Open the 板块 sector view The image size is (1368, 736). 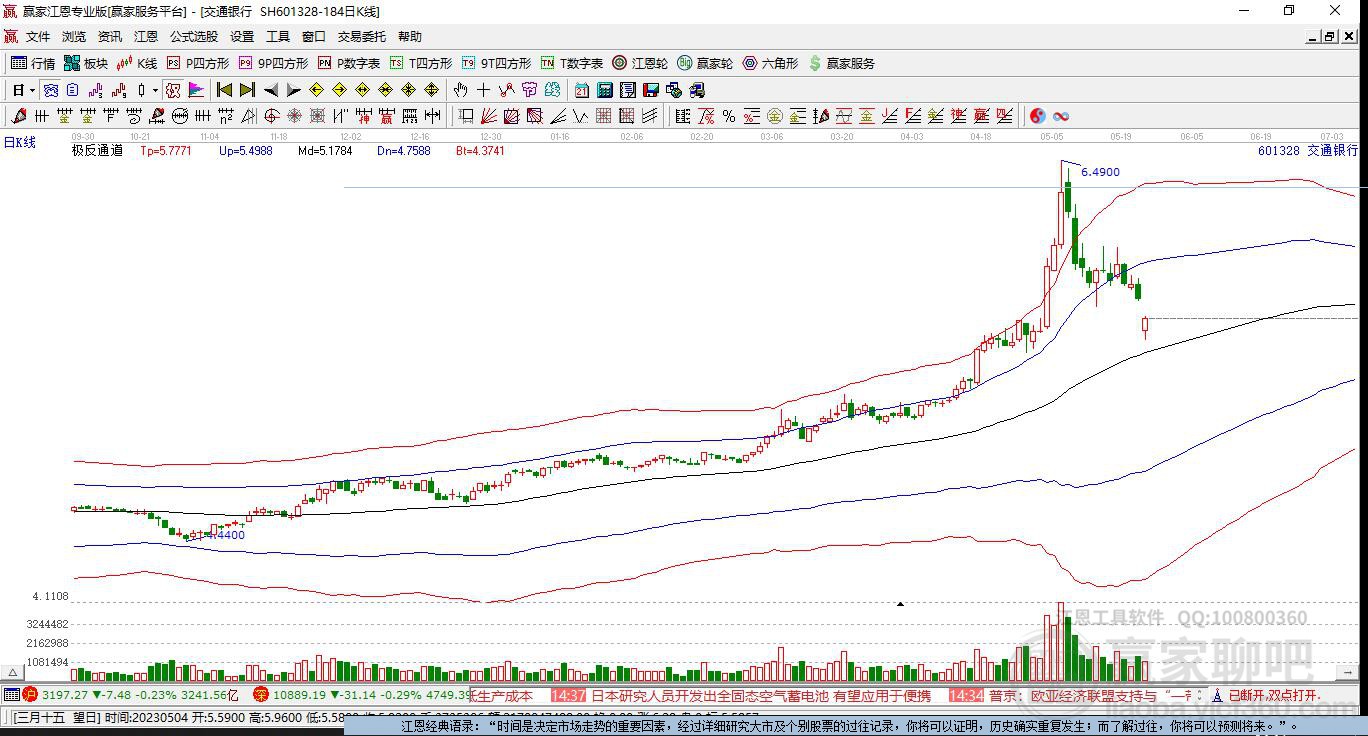point(86,63)
